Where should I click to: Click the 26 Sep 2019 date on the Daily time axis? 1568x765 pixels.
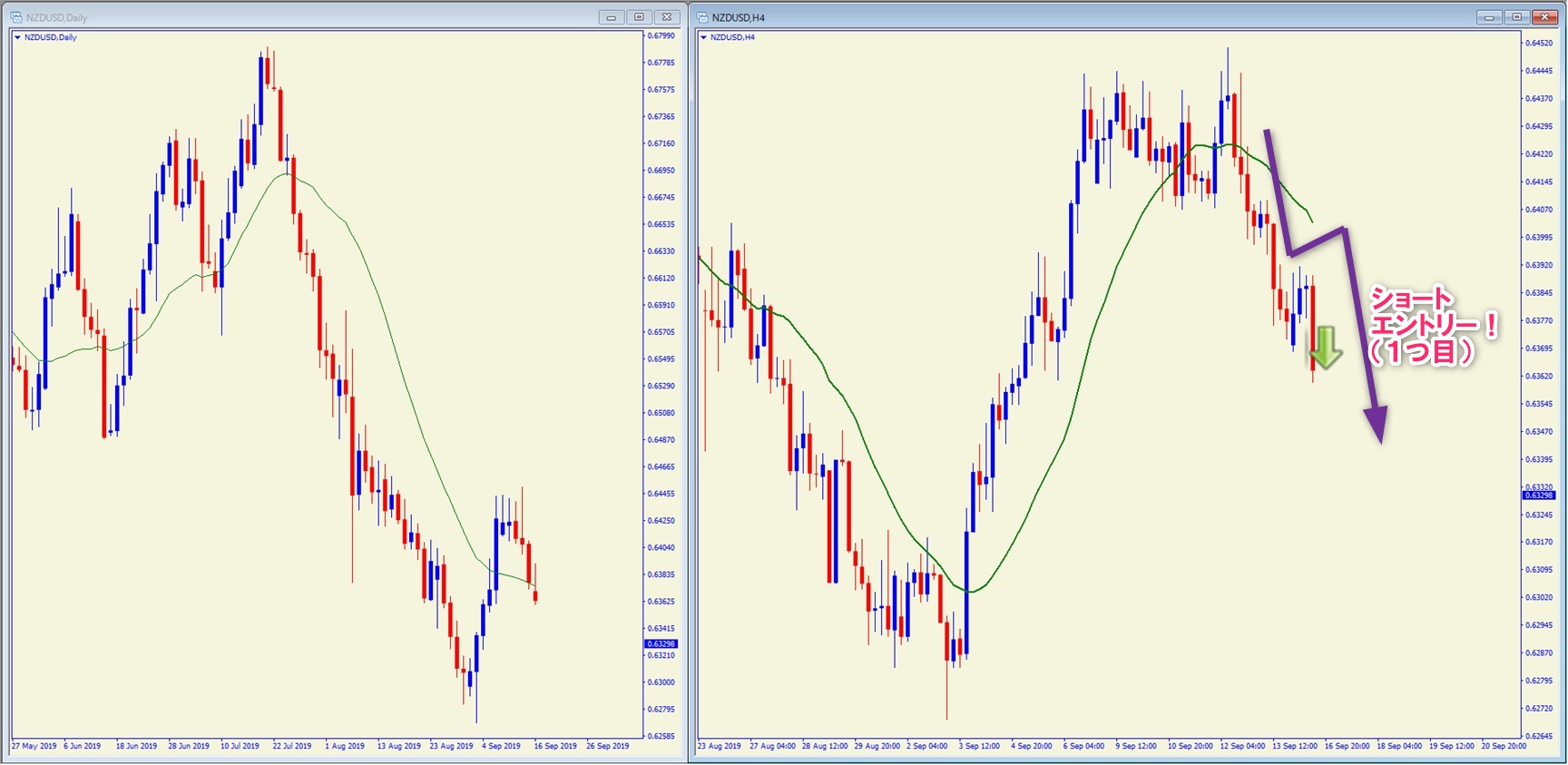(608, 746)
